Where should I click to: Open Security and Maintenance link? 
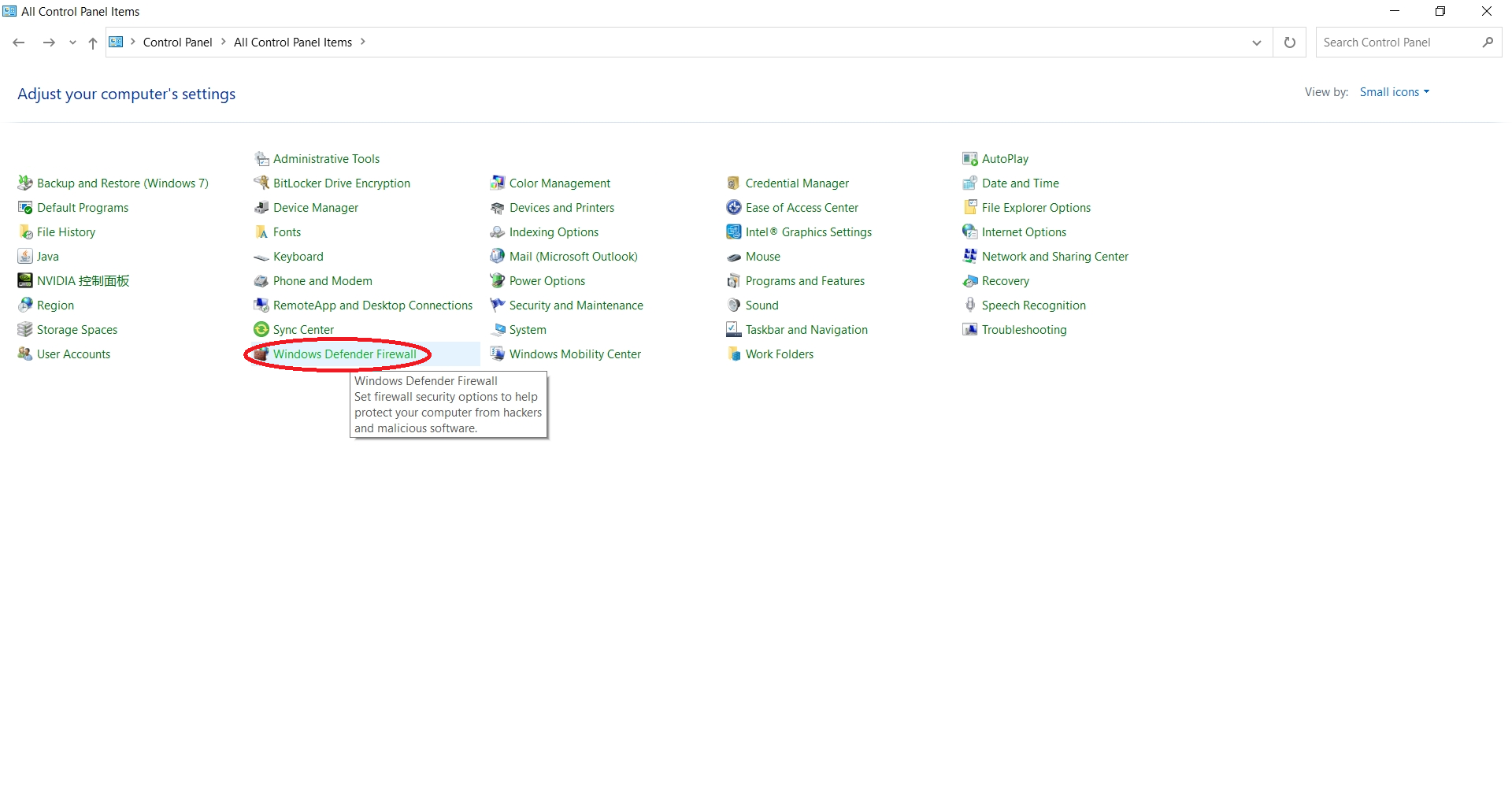click(576, 306)
